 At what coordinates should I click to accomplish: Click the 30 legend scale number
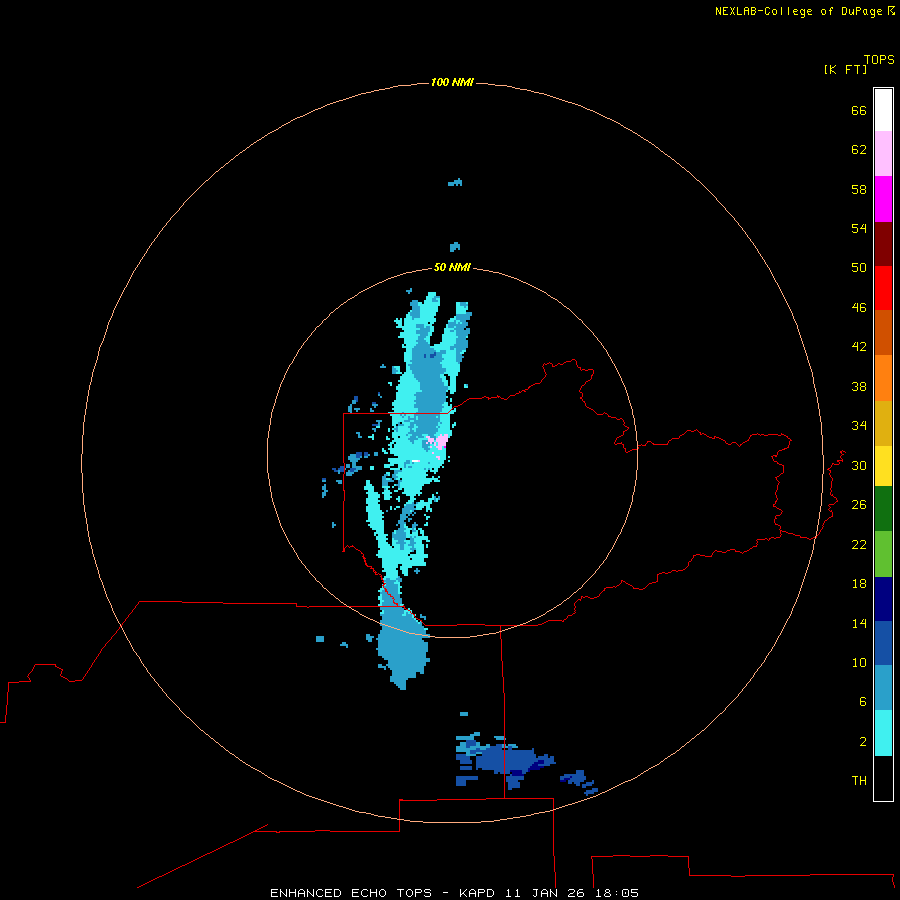pos(859,465)
